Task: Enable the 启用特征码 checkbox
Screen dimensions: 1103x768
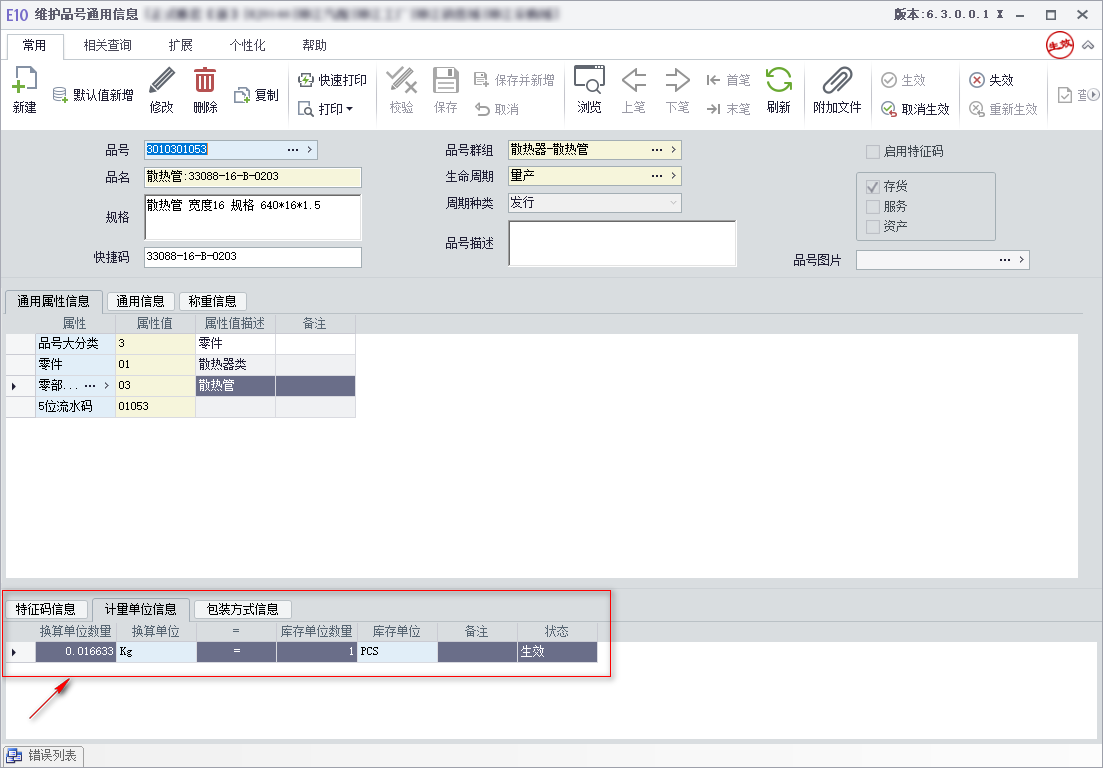Action: pos(872,151)
